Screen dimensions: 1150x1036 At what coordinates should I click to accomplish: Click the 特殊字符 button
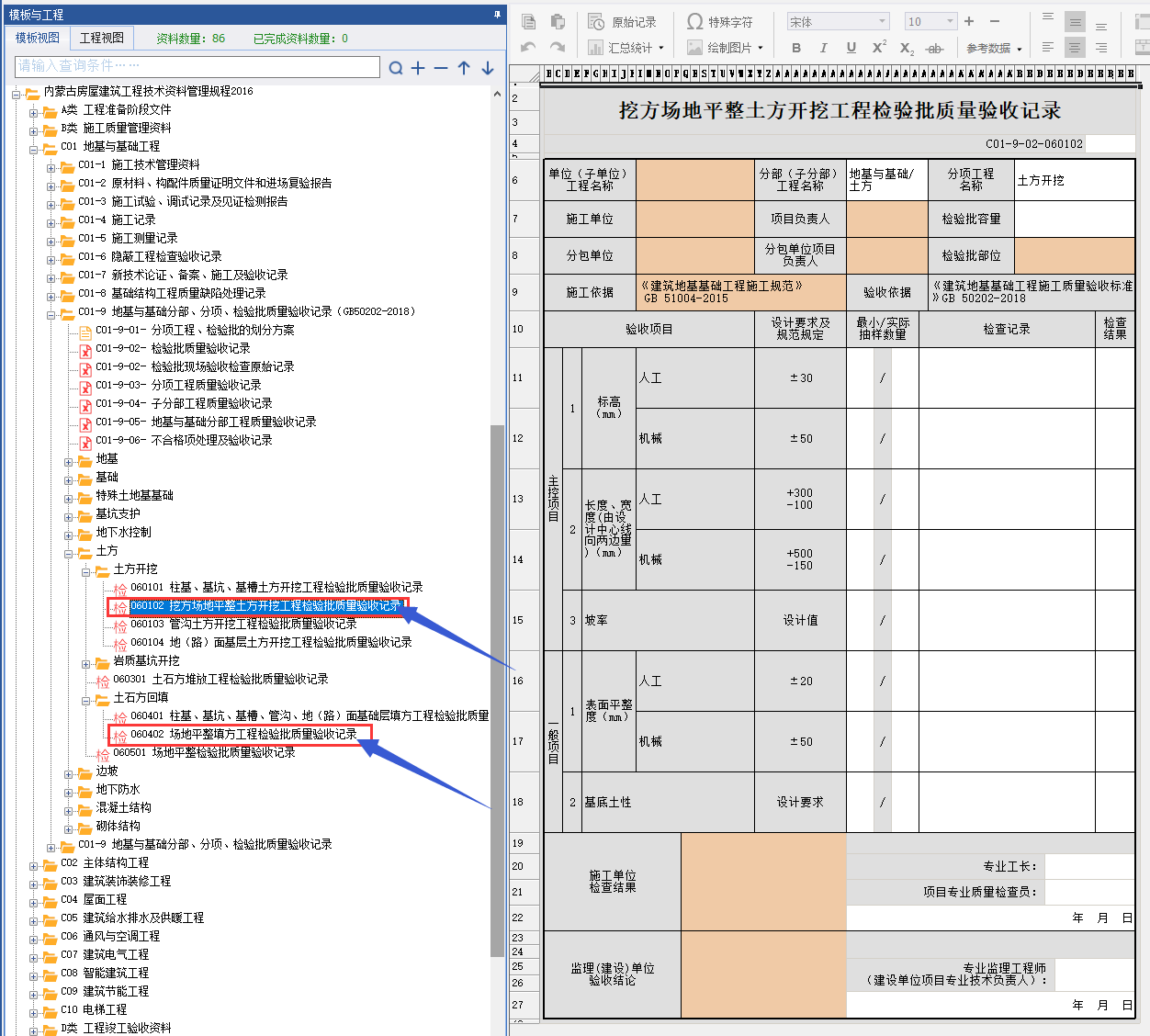pyautogui.click(x=720, y=21)
